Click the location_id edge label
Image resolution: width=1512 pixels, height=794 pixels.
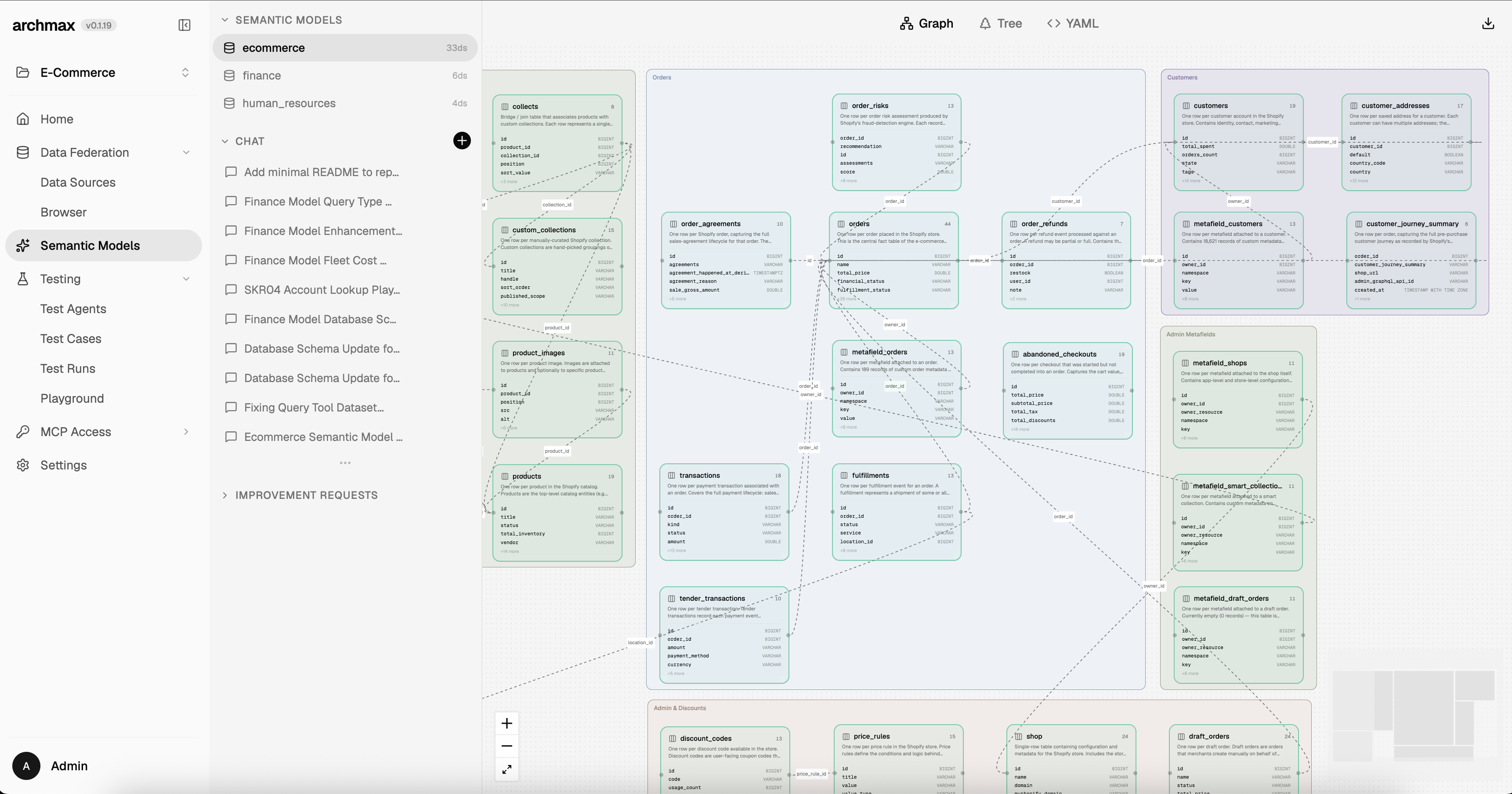tap(640, 642)
